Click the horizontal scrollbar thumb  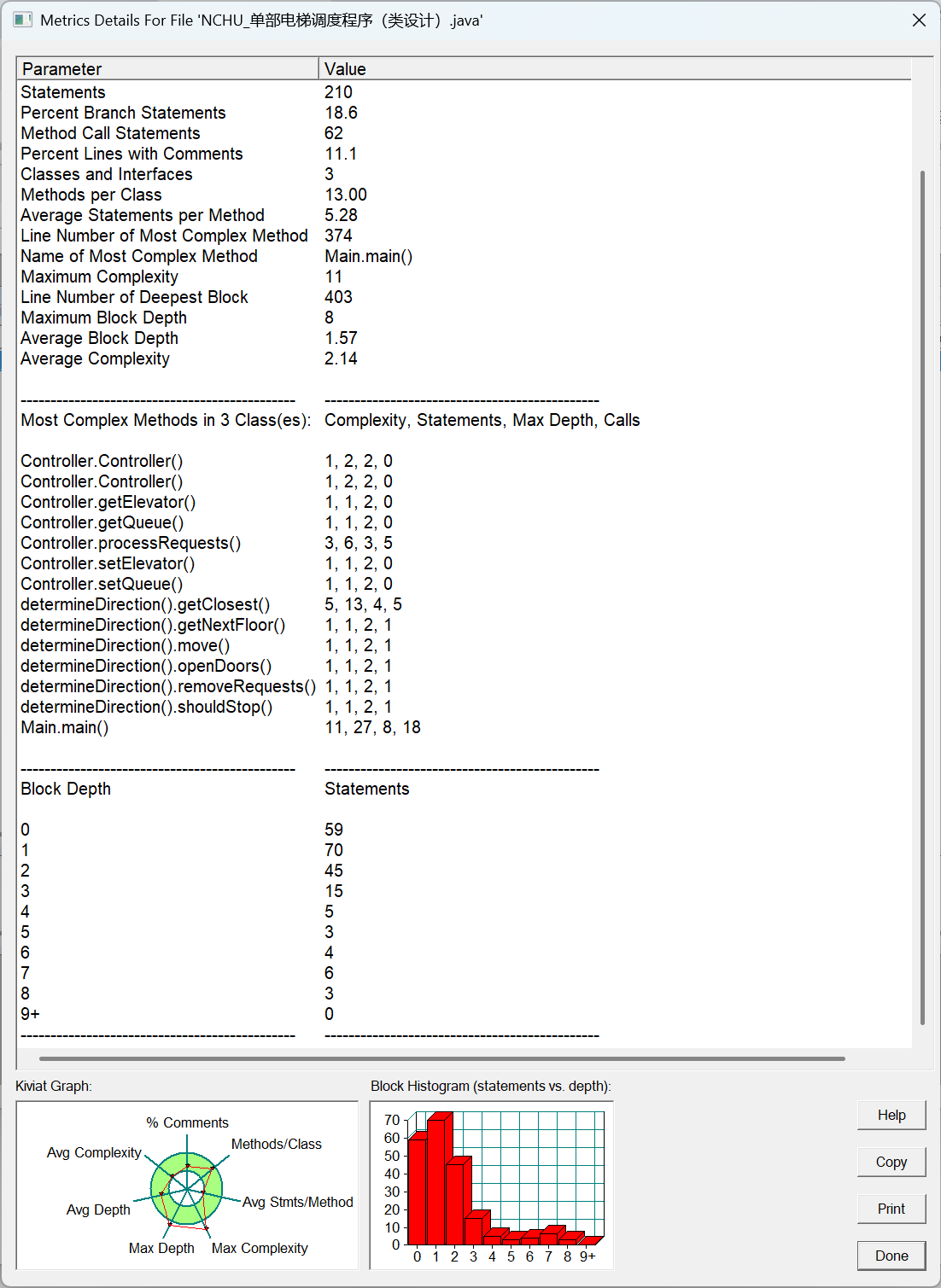tap(442, 1058)
